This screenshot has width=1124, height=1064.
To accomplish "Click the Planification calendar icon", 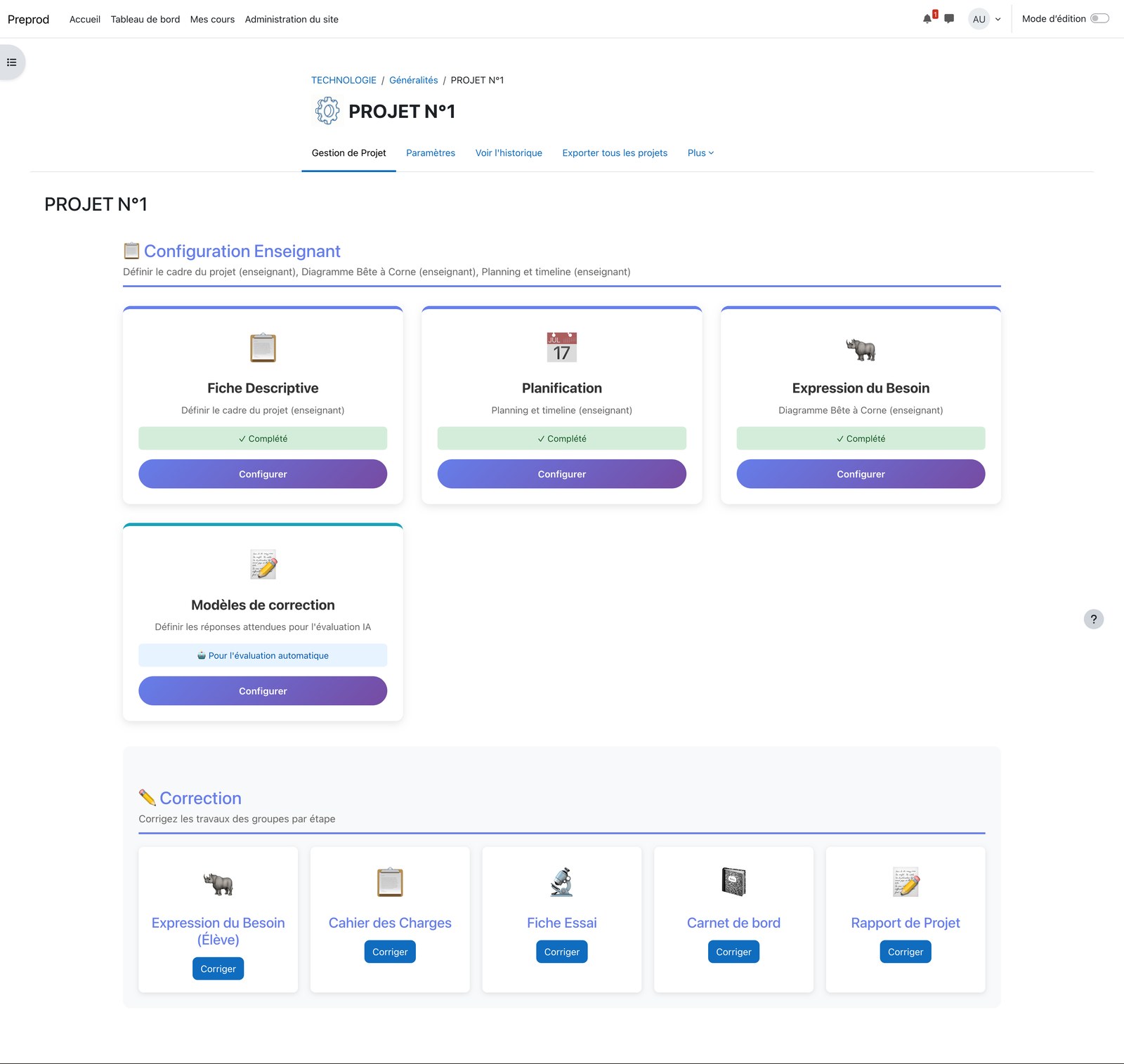I will click(x=562, y=348).
